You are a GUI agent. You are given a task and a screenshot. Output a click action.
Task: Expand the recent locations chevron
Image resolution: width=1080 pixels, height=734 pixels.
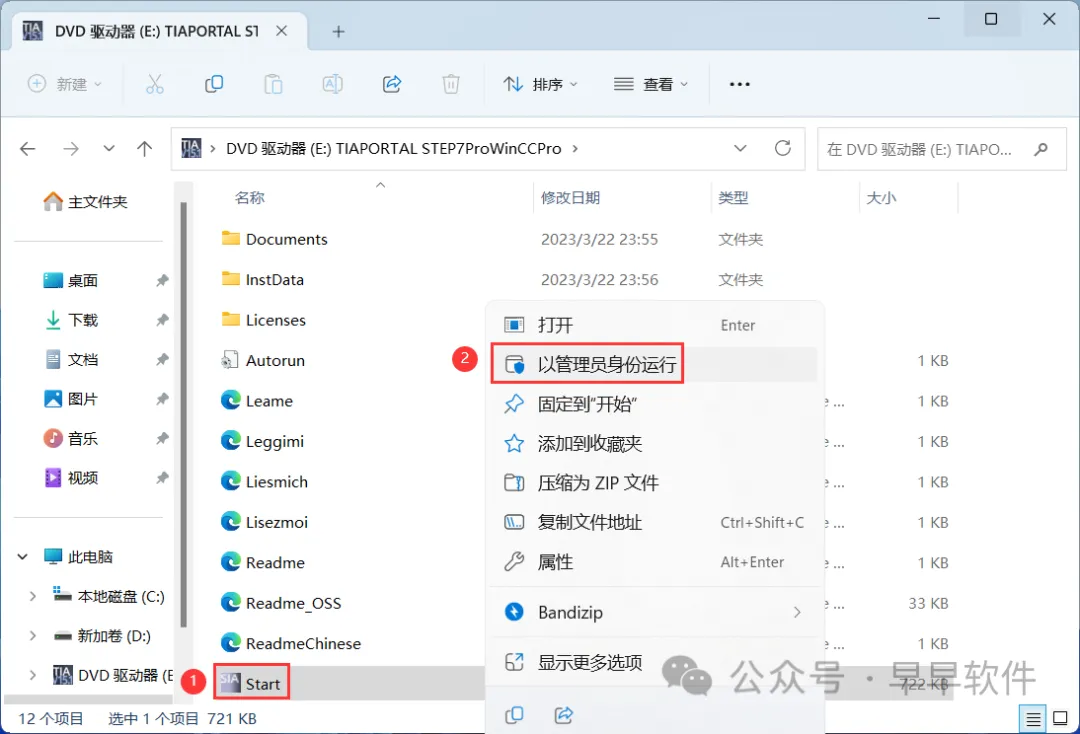[109, 149]
